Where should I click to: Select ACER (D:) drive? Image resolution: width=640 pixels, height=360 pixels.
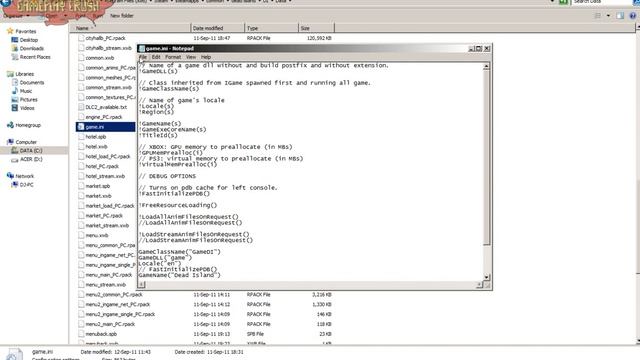(31, 160)
